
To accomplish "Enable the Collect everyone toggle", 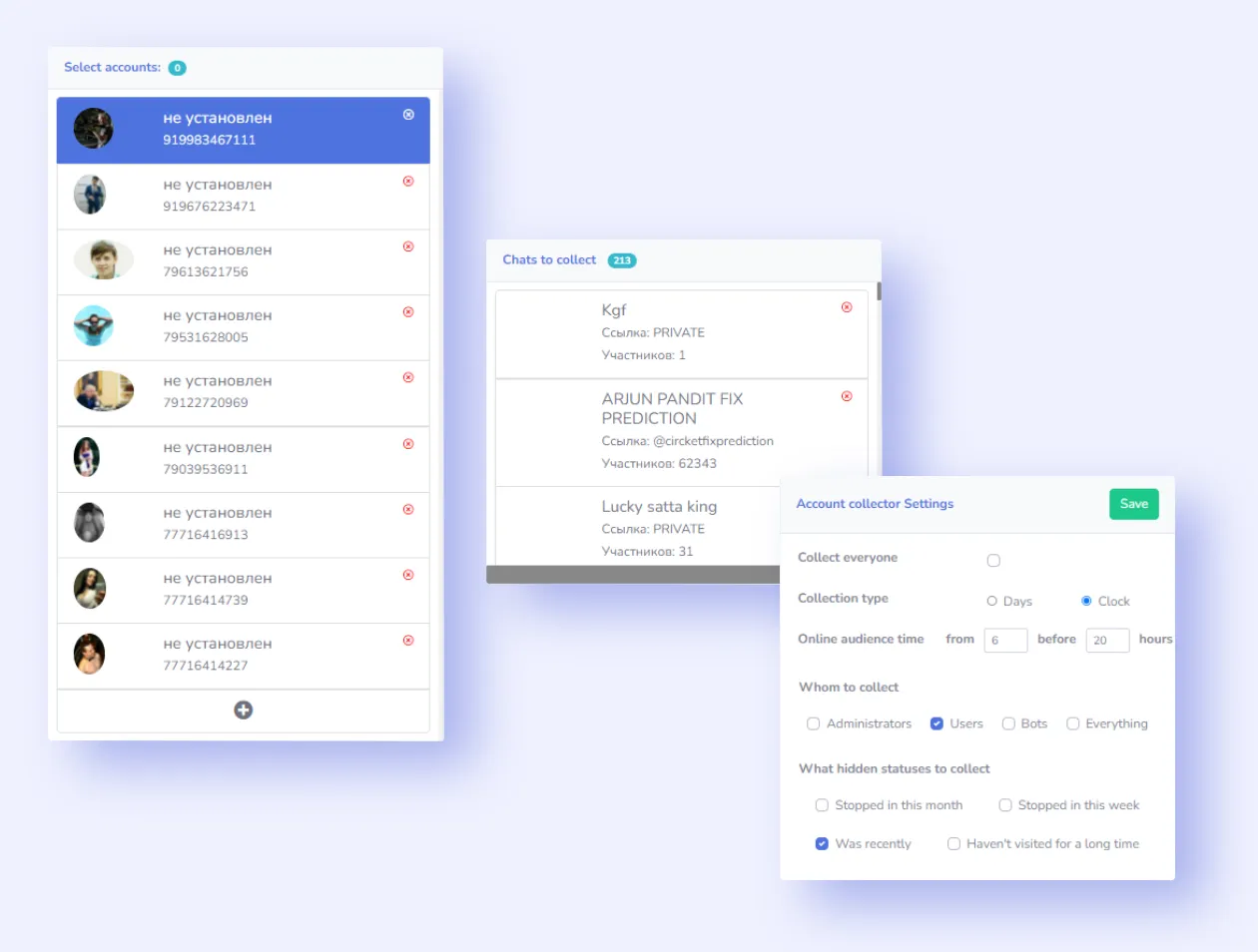I will point(993,561).
